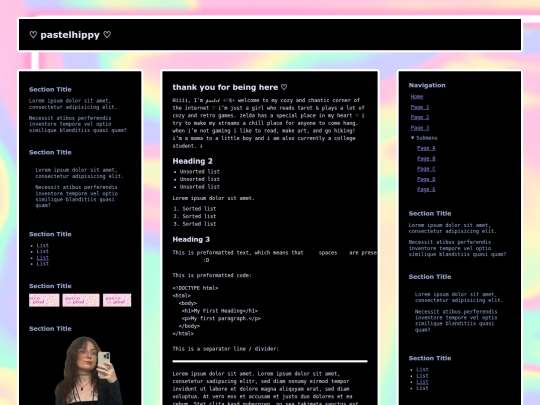
Task: Visit Page 3 from the navigation
Action: click(x=420, y=128)
